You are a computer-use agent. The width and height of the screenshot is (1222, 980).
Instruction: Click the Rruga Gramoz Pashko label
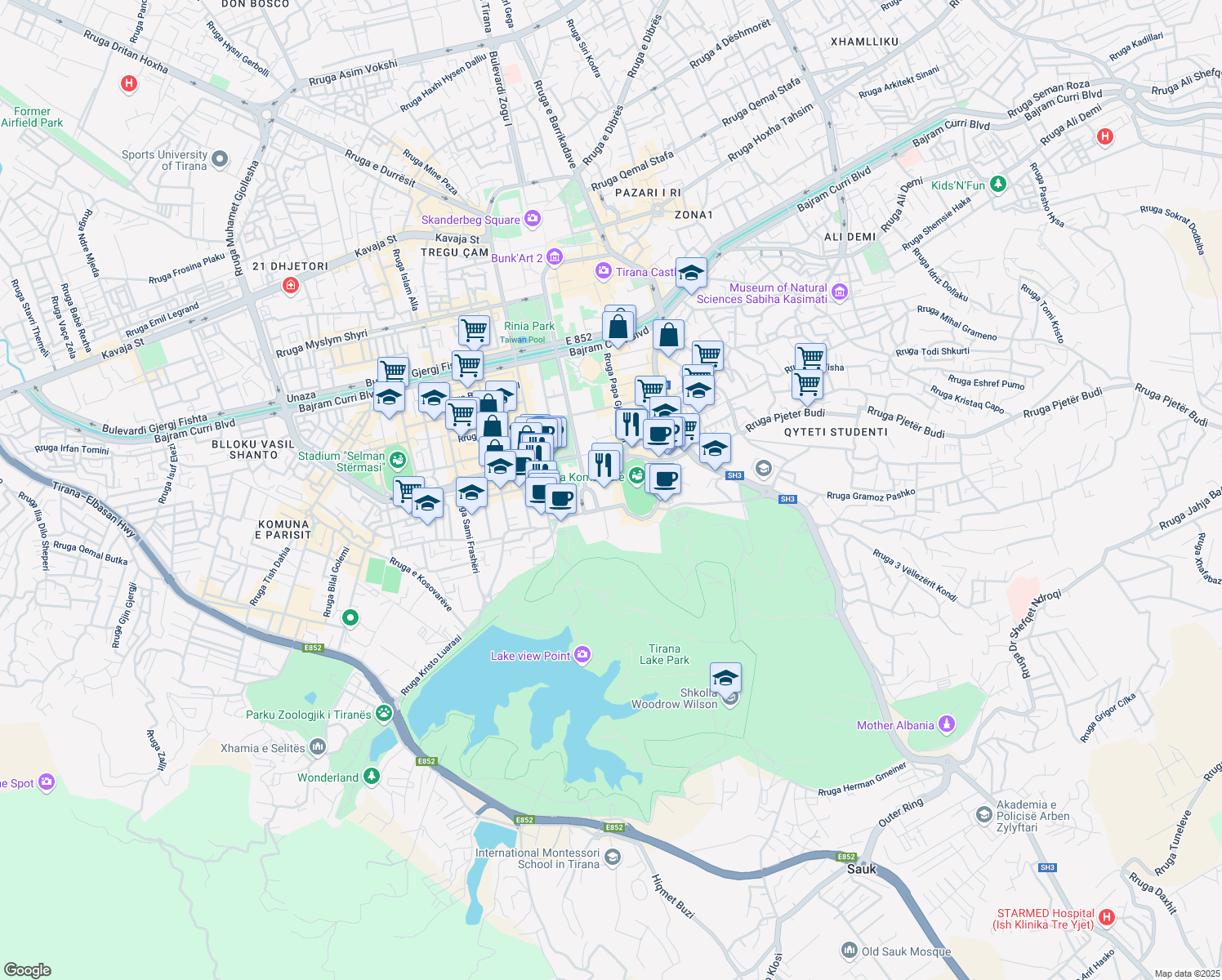871,495
